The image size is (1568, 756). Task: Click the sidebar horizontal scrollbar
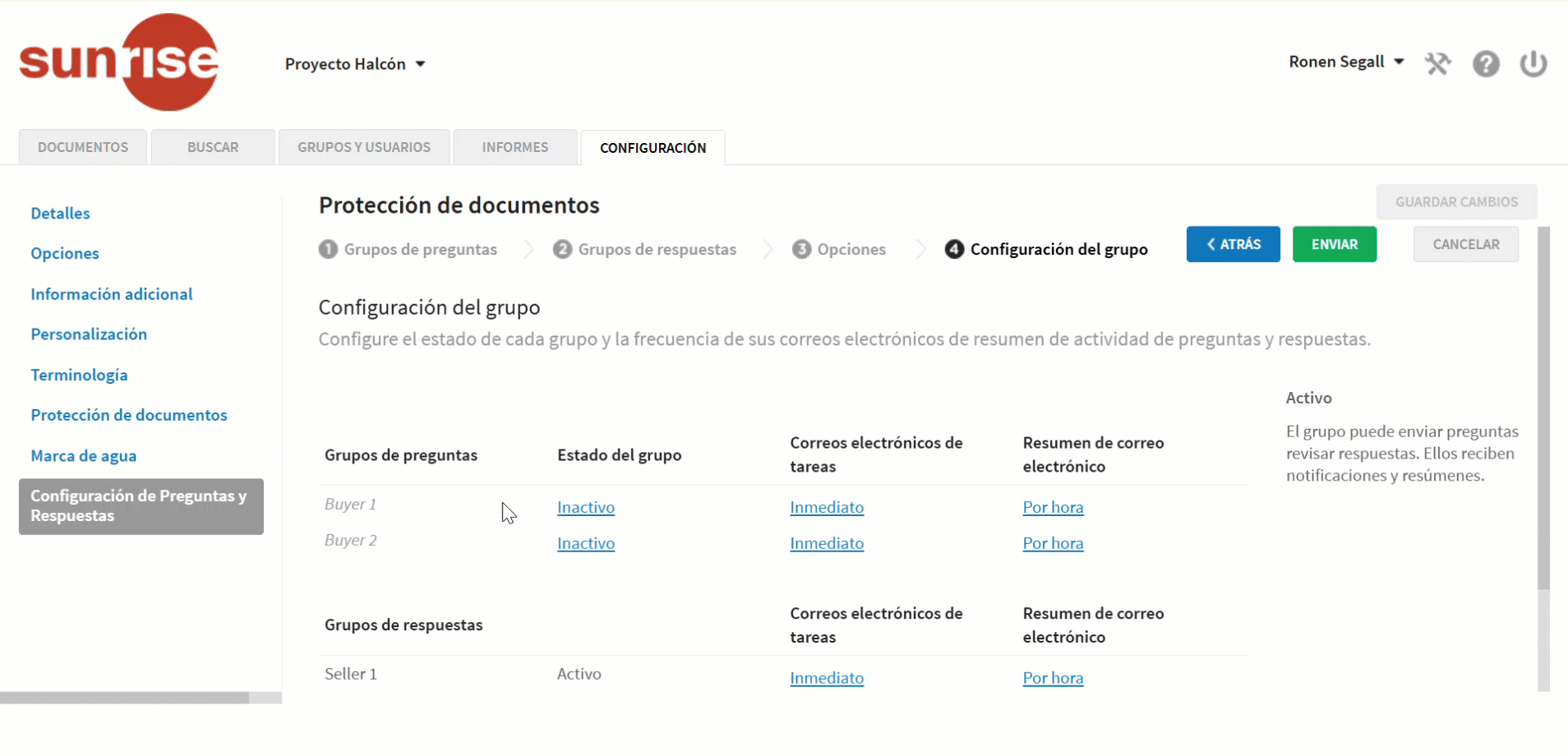124,698
